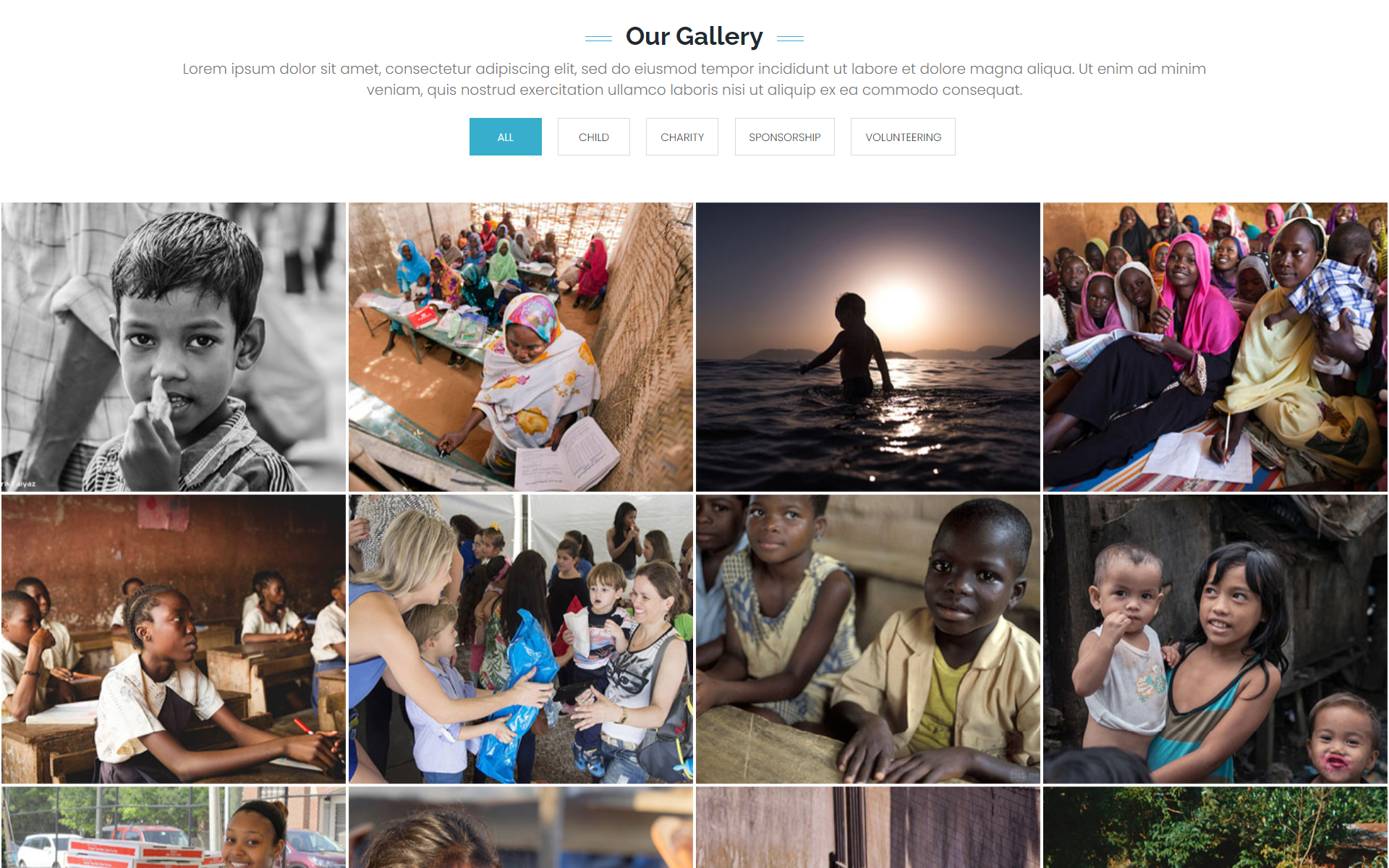
Task: Filter gallery by CHILD
Action: 593,137
